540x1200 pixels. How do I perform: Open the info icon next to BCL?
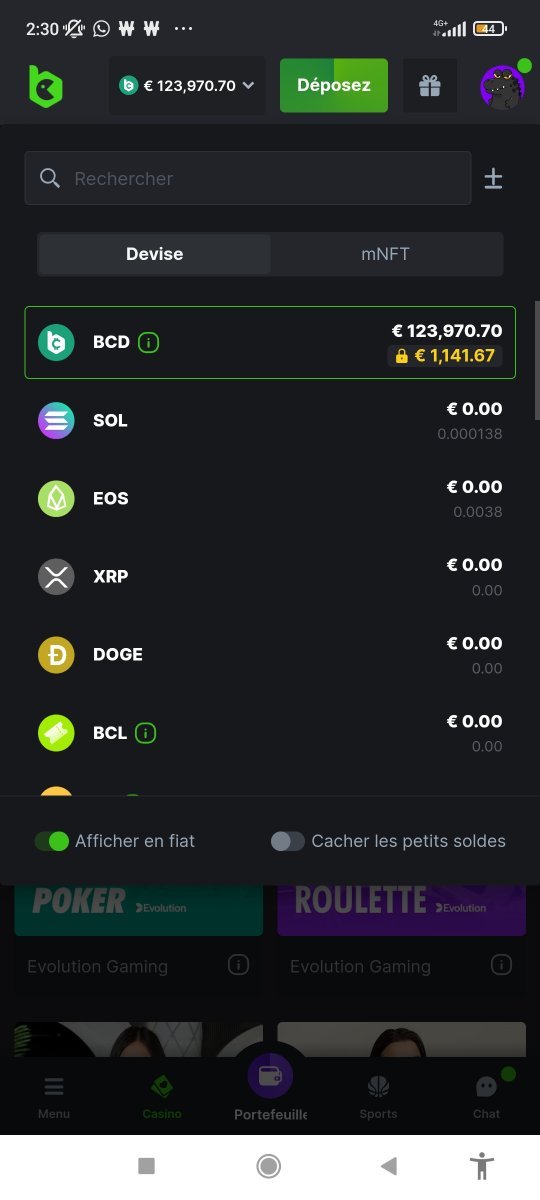(146, 733)
